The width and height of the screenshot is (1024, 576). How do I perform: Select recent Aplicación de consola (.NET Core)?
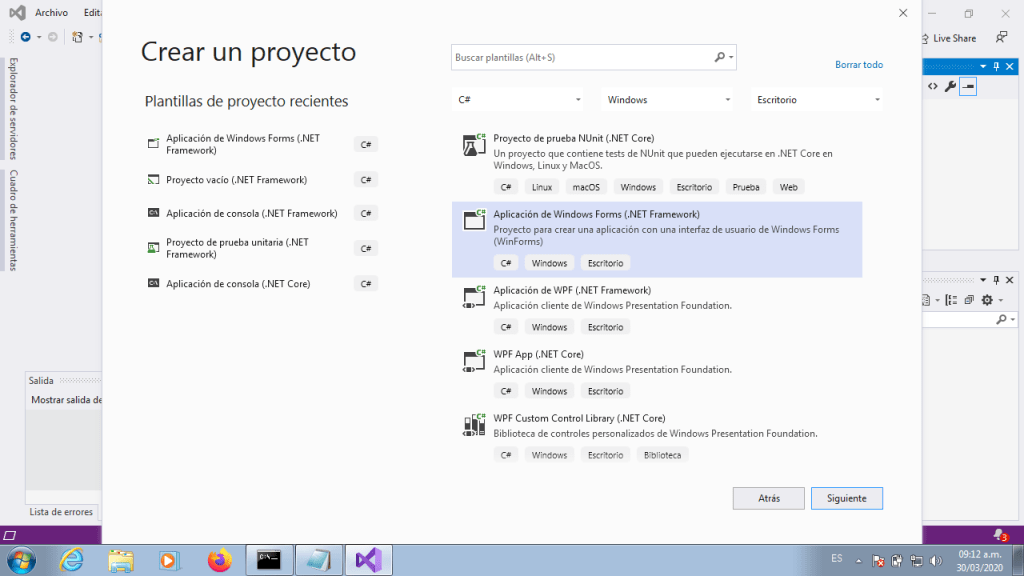click(x=238, y=284)
